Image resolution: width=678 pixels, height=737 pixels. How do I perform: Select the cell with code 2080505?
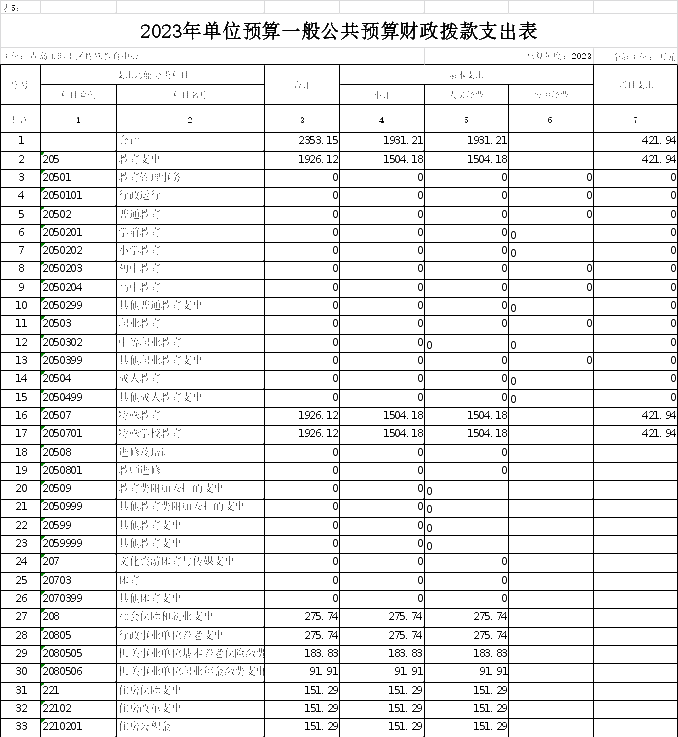coord(78,653)
